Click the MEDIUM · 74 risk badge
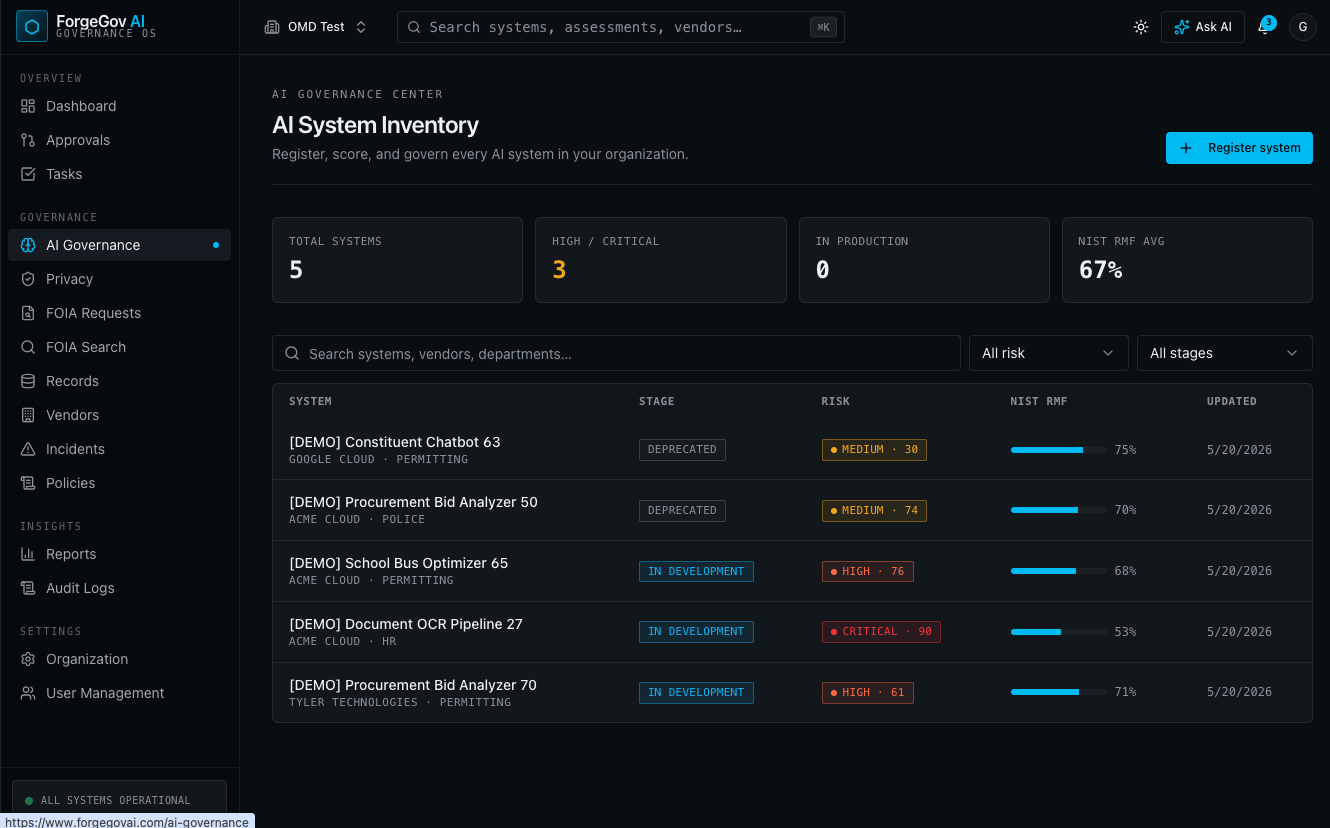This screenshot has width=1330, height=828. click(x=874, y=510)
